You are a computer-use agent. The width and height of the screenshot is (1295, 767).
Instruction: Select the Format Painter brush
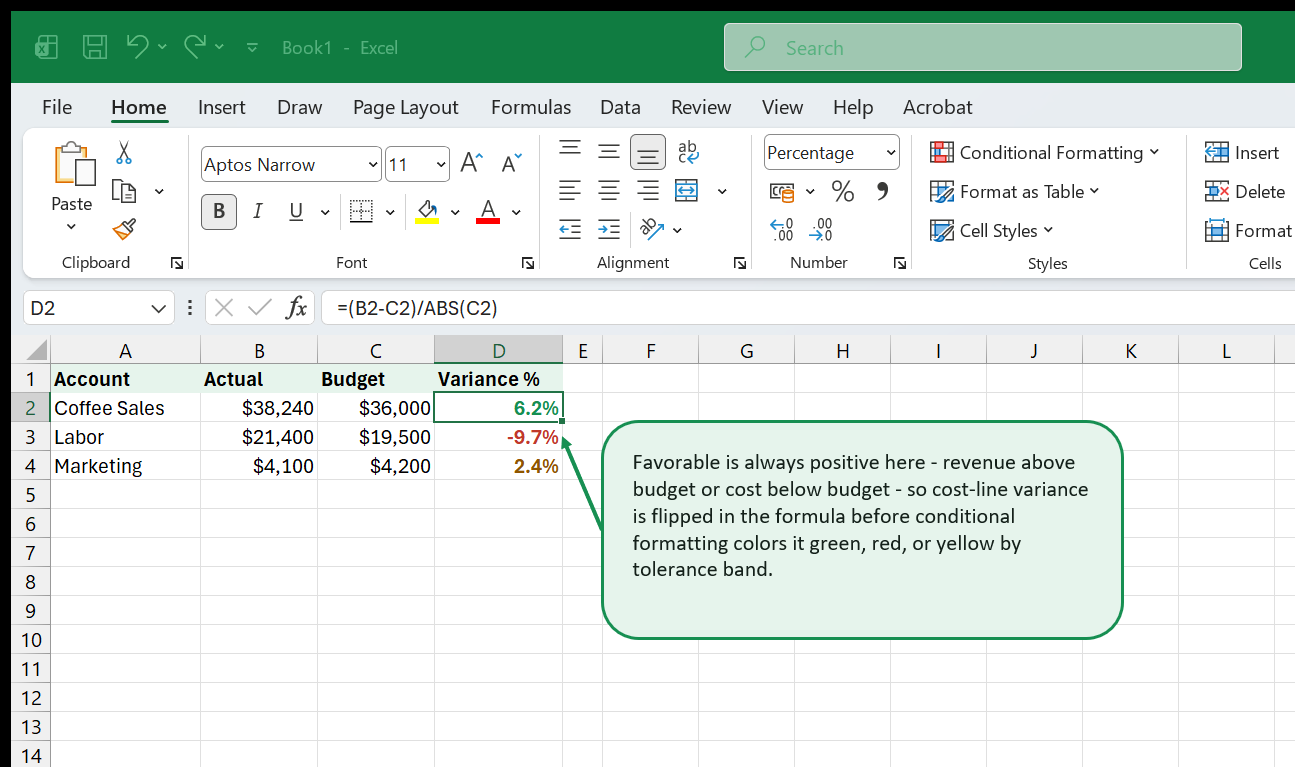(x=124, y=230)
